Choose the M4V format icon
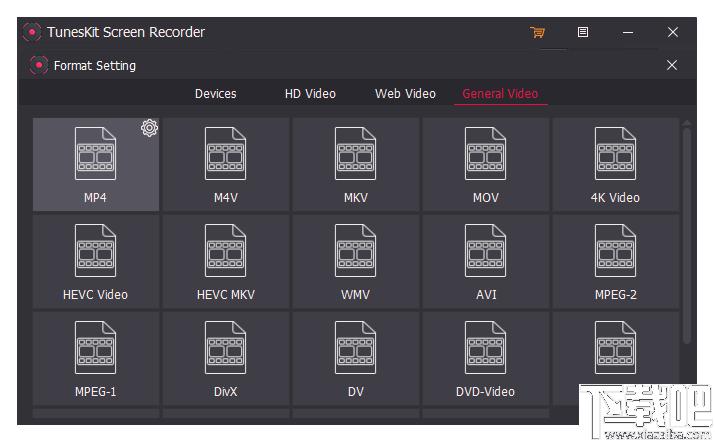The height and width of the screenshot is (440, 715). (225, 154)
